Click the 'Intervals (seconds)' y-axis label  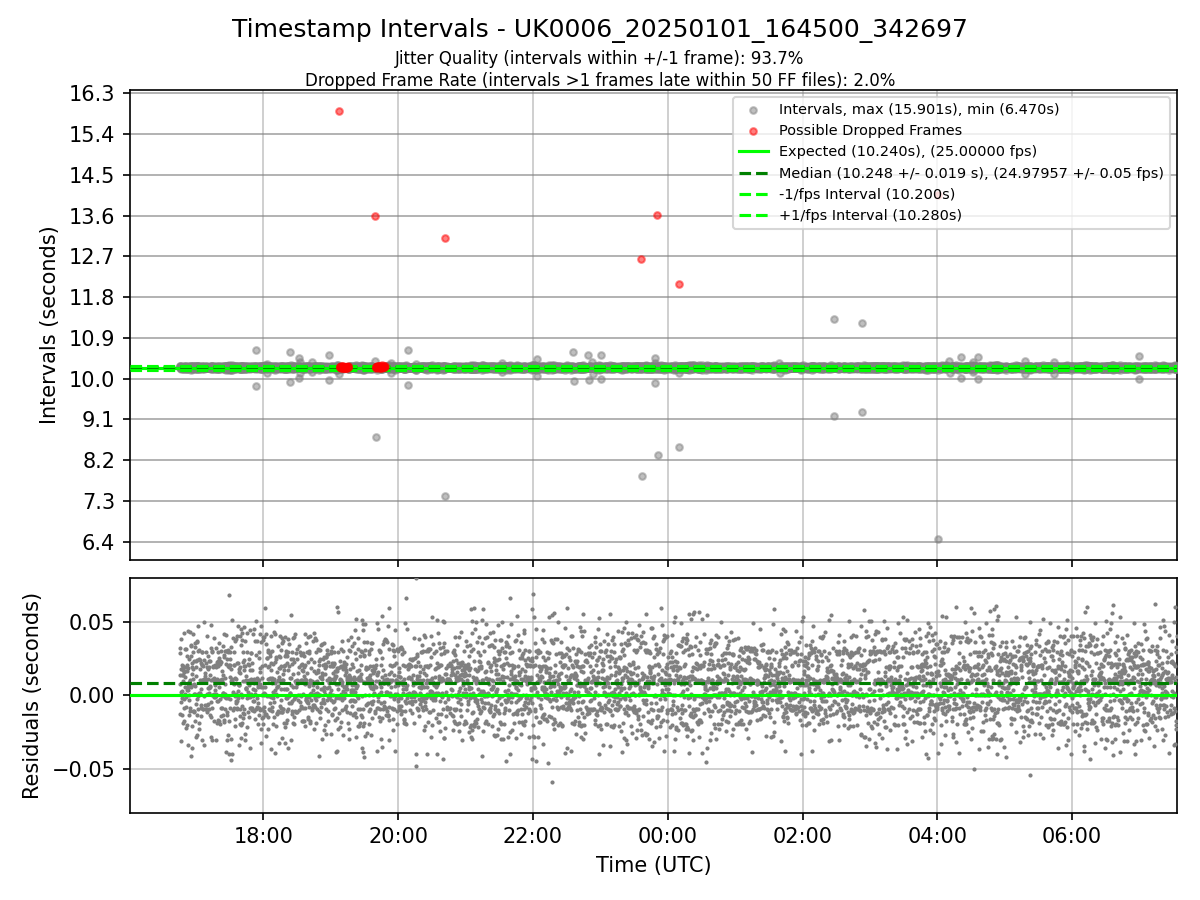pyautogui.click(x=49, y=325)
